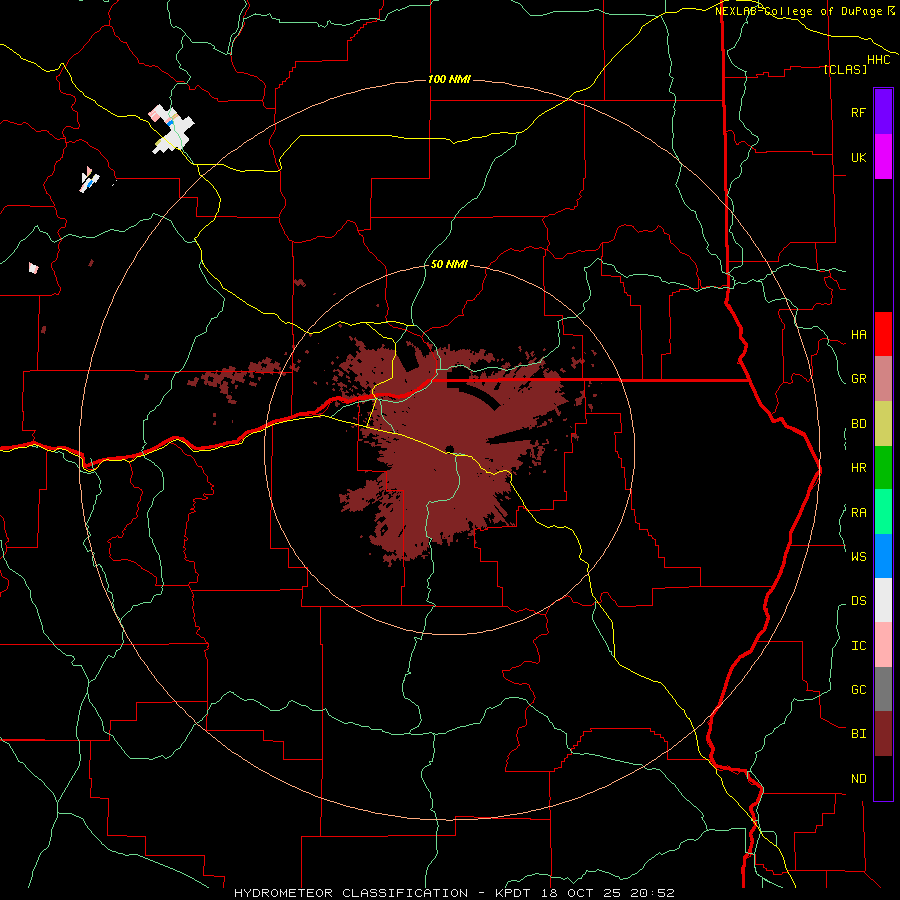The height and width of the screenshot is (900, 900).
Task: Click the BI dark red legend swatch
Action: tap(883, 734)
